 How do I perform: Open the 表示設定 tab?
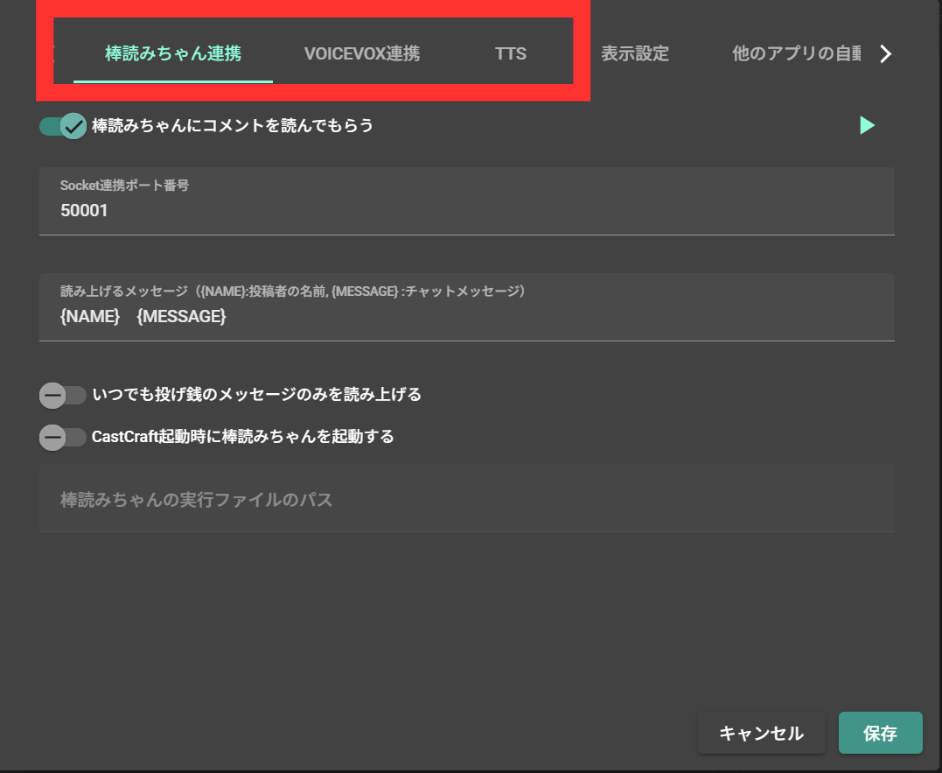coord(635,53)
